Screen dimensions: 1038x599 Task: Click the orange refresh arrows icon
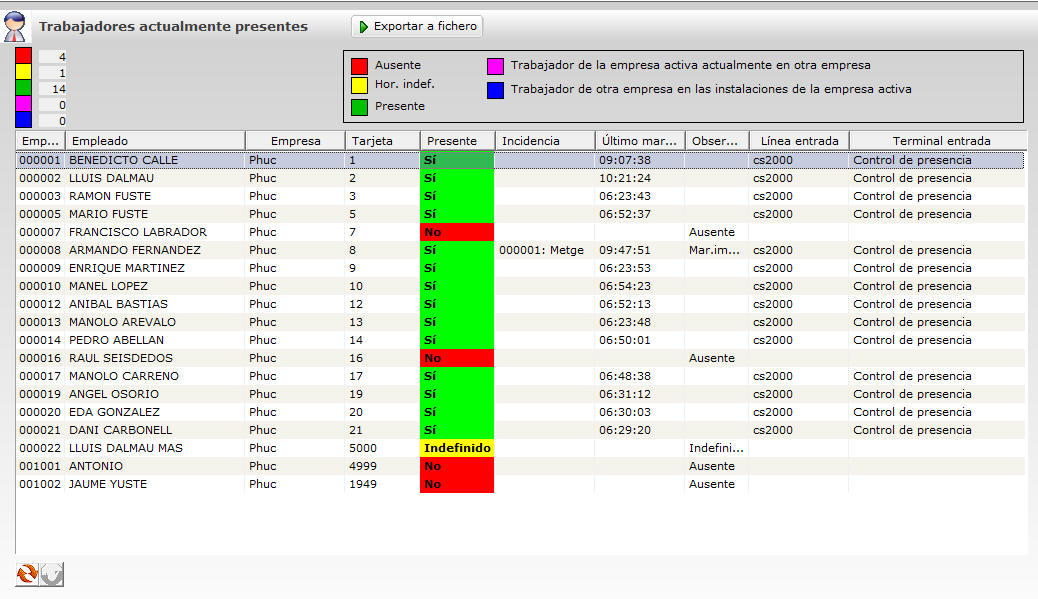pyautogui.click(x=27, y=574)
